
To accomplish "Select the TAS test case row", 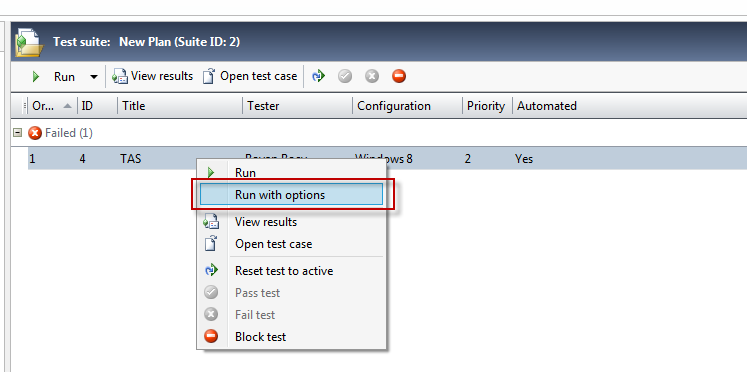I will pos(387,159).
